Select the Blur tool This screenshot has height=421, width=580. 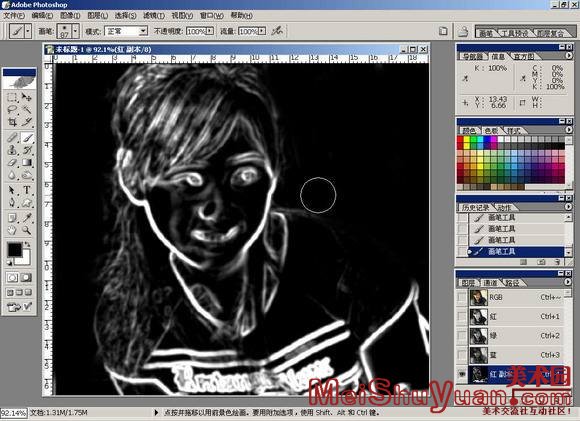click(x=12, y=175)
